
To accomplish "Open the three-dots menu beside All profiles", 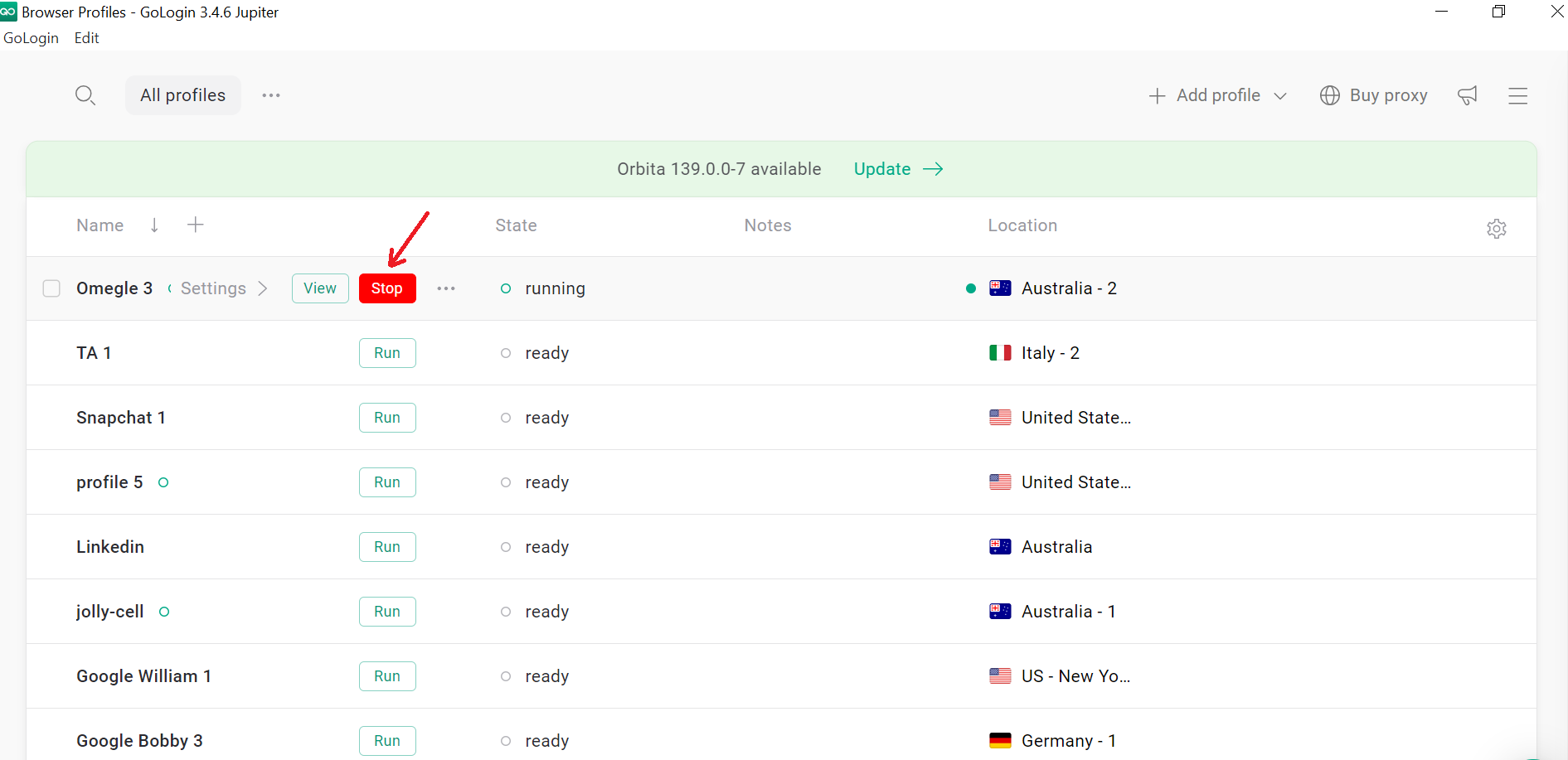I will 271,95.
